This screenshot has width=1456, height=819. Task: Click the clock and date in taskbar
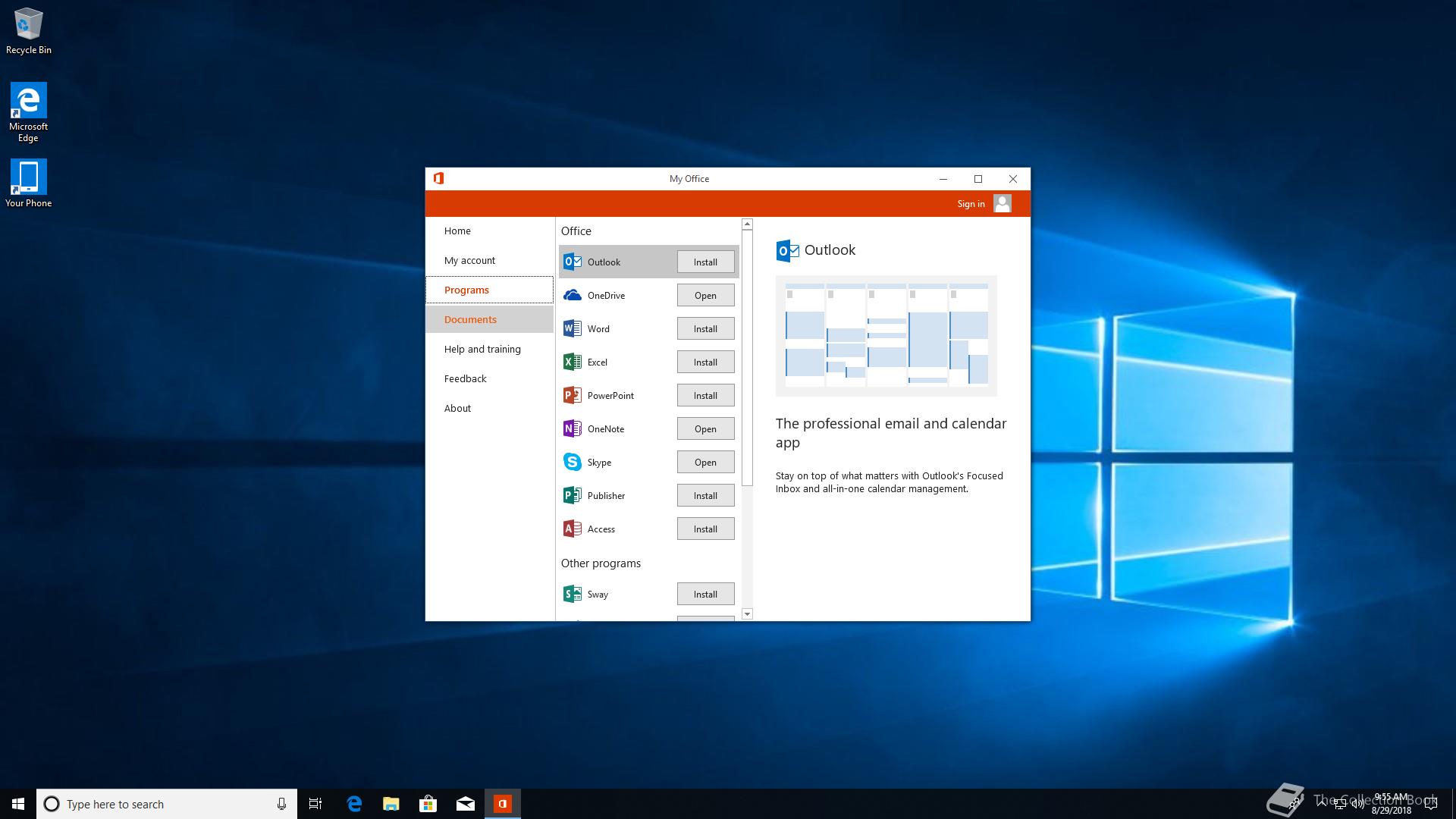(x=1391, y=804)
